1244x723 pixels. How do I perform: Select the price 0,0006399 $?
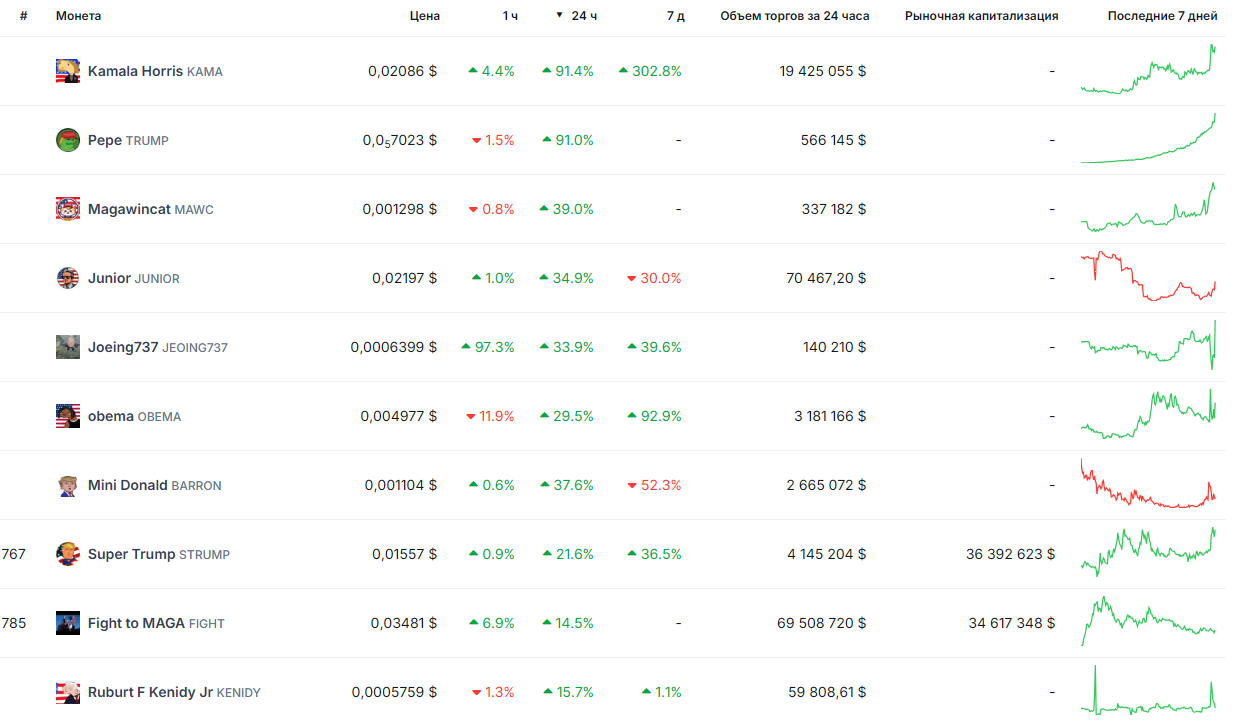(394, 347)
